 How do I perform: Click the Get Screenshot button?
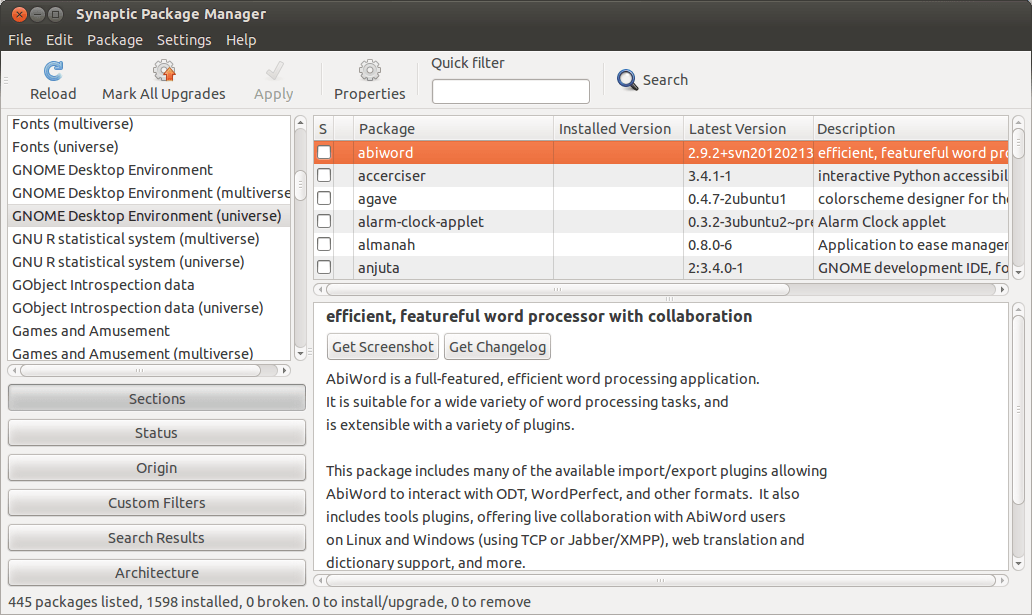tap(382, 346)
